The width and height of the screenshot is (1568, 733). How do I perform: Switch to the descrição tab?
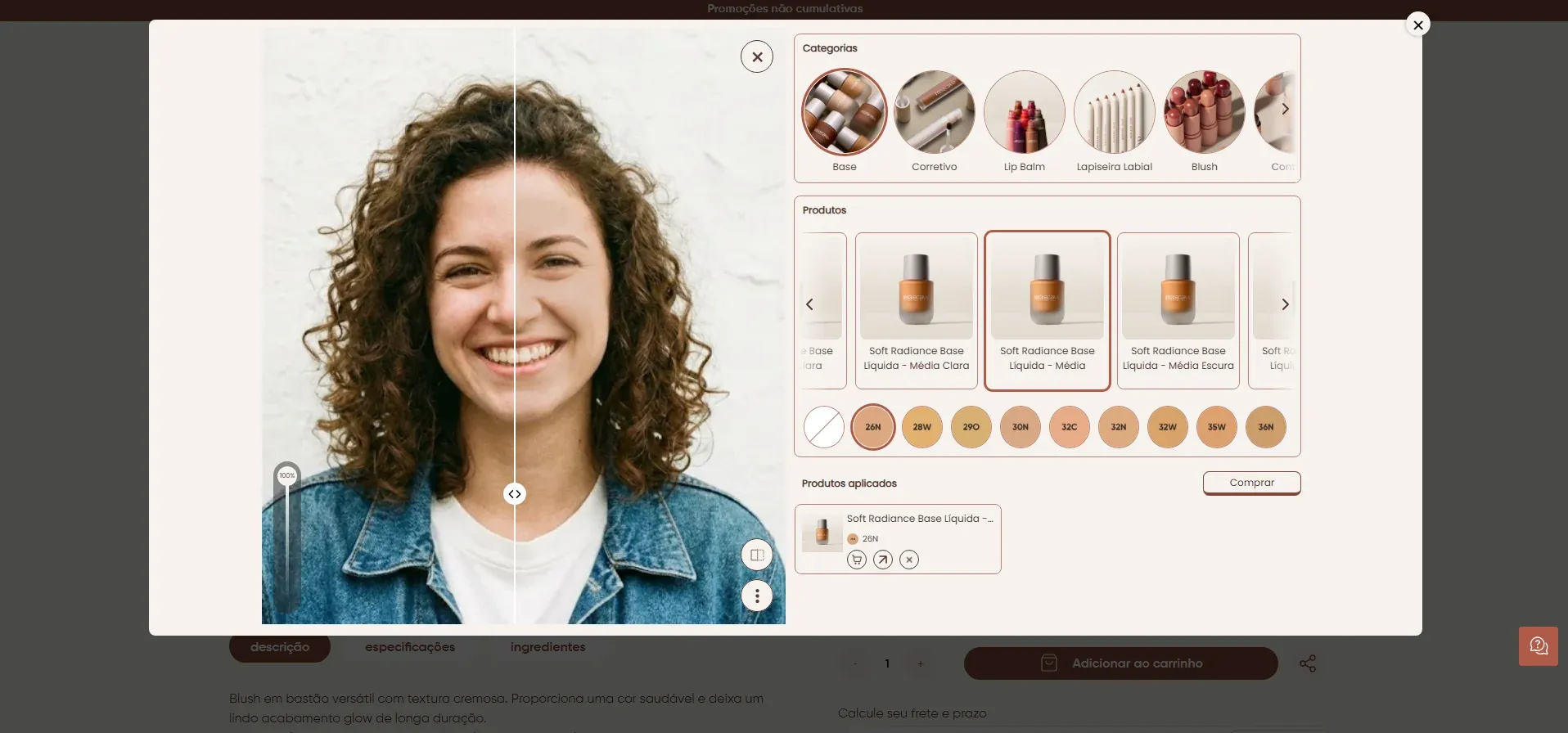pyautogui.click(x=280, y=647)
